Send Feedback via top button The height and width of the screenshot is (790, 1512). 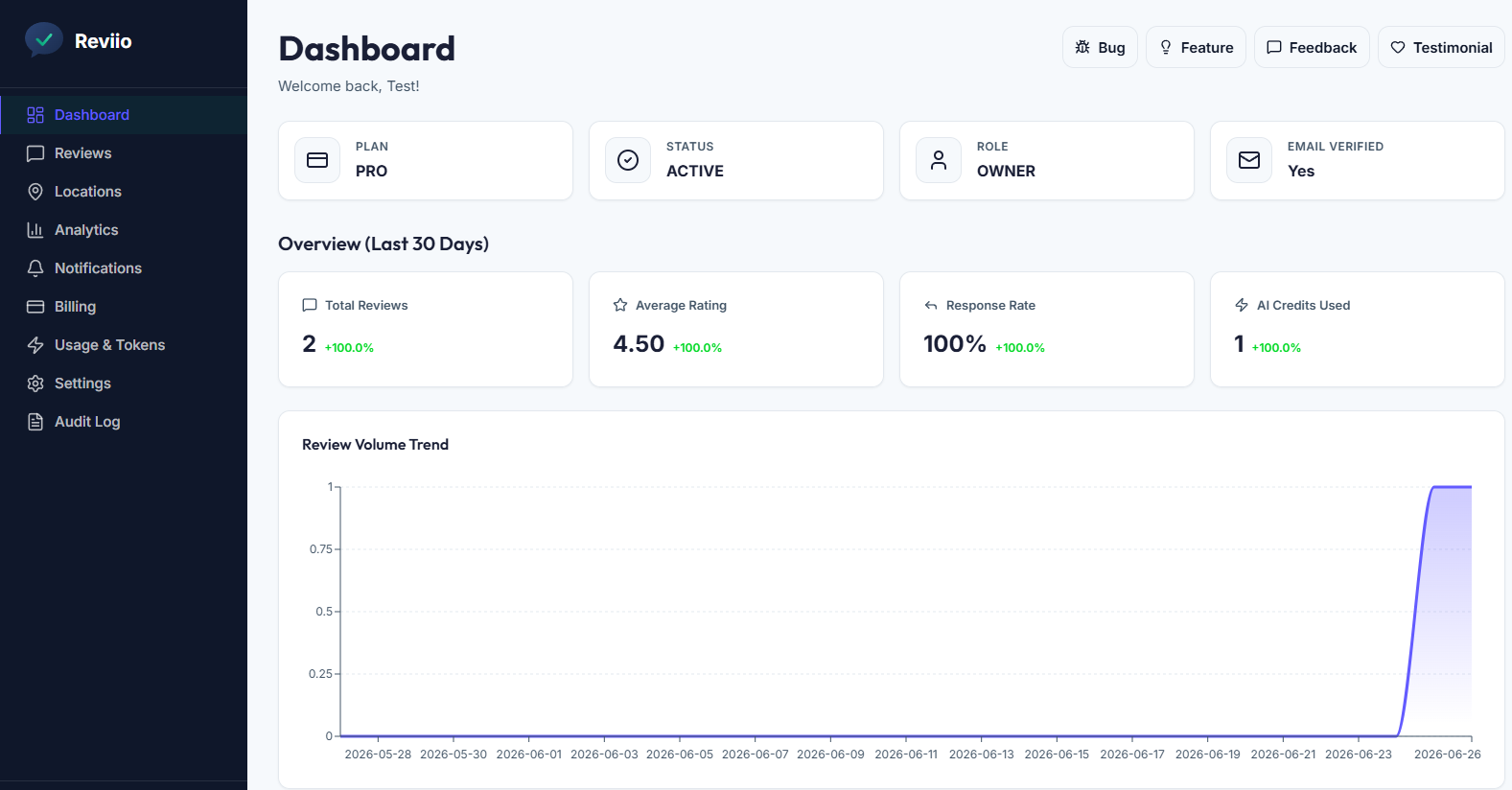pos(1312,47)
